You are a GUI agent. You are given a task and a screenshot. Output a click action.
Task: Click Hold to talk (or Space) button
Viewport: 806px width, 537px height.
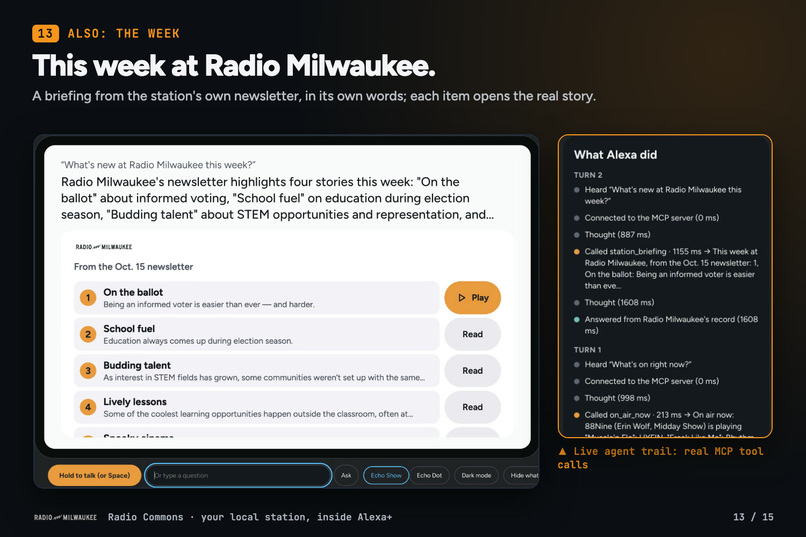click(95, 475)
